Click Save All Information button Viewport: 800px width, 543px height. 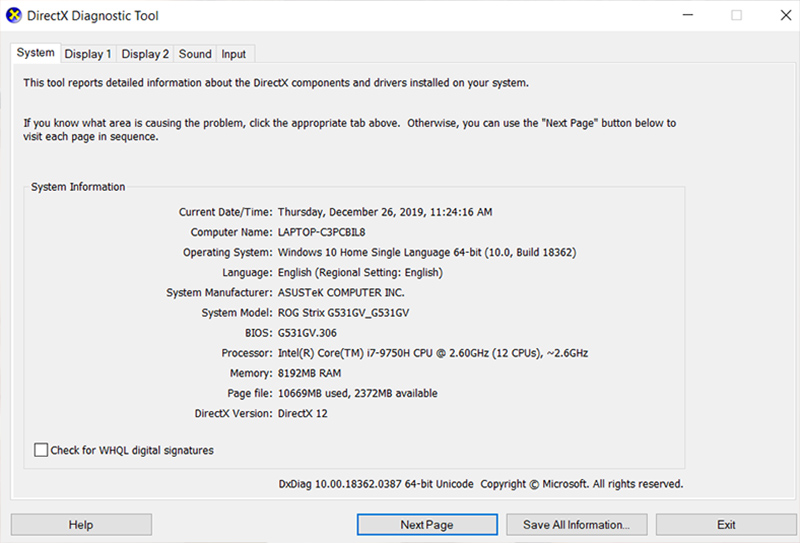pyautogui.click(x=576, y=525)
